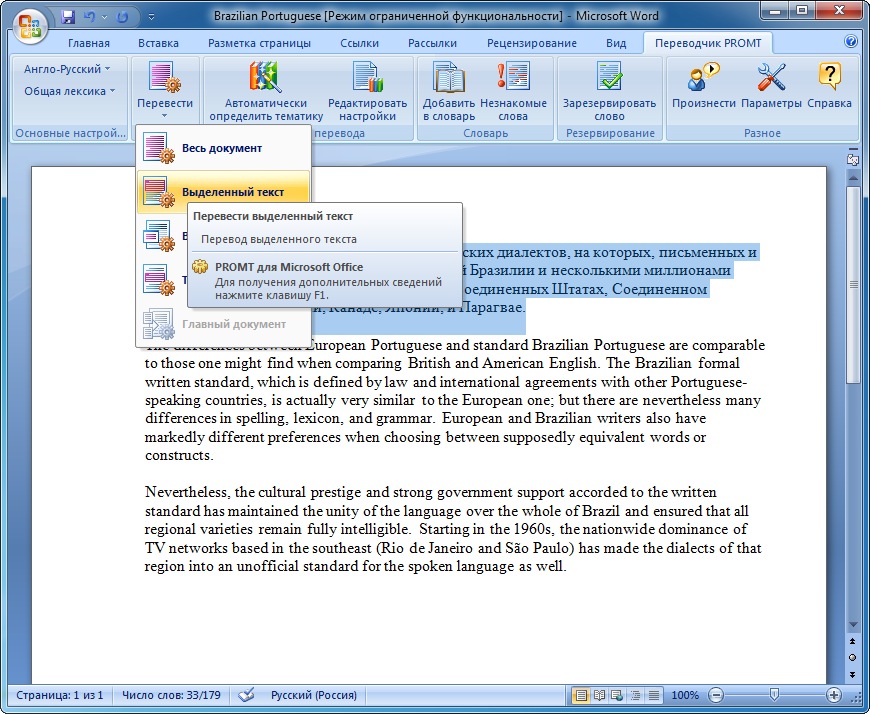The height and width of the screenshot is (714, 870).
Task: Save document via Quick Access toolbar
Action: [x=68, y=17]
